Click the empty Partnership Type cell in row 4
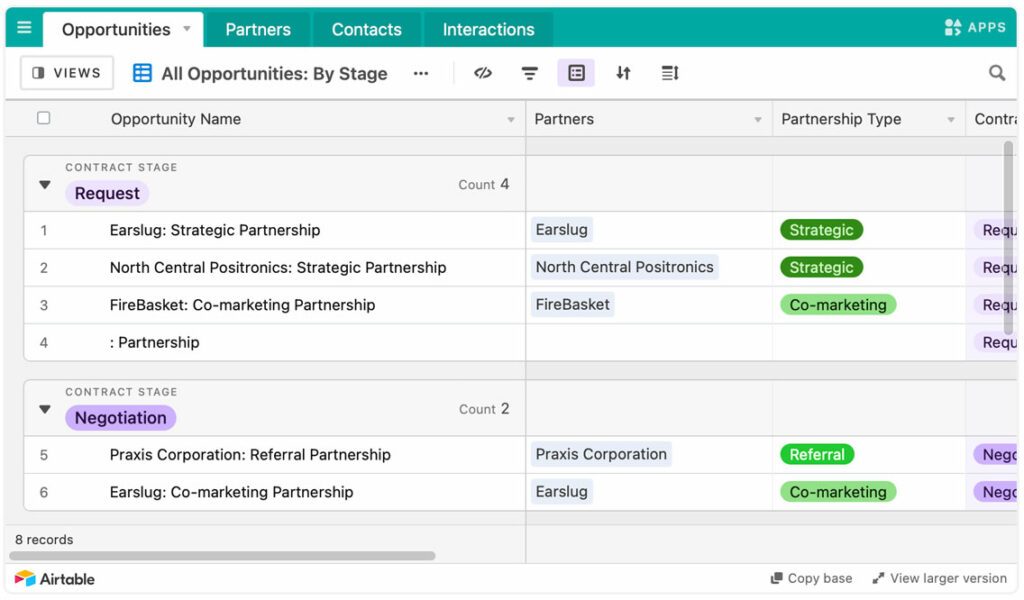1024x600 pixels. (x=869, y=342)
